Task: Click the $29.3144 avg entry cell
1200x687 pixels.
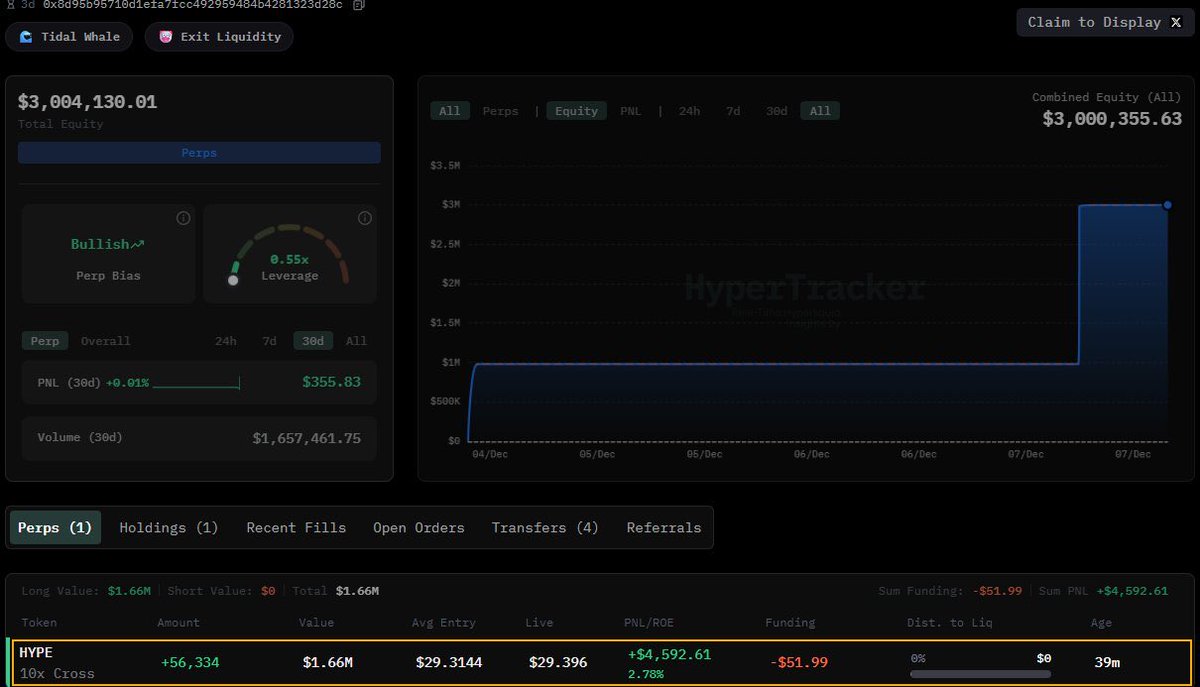Action: pyautogui.click(x=449, y=662)
